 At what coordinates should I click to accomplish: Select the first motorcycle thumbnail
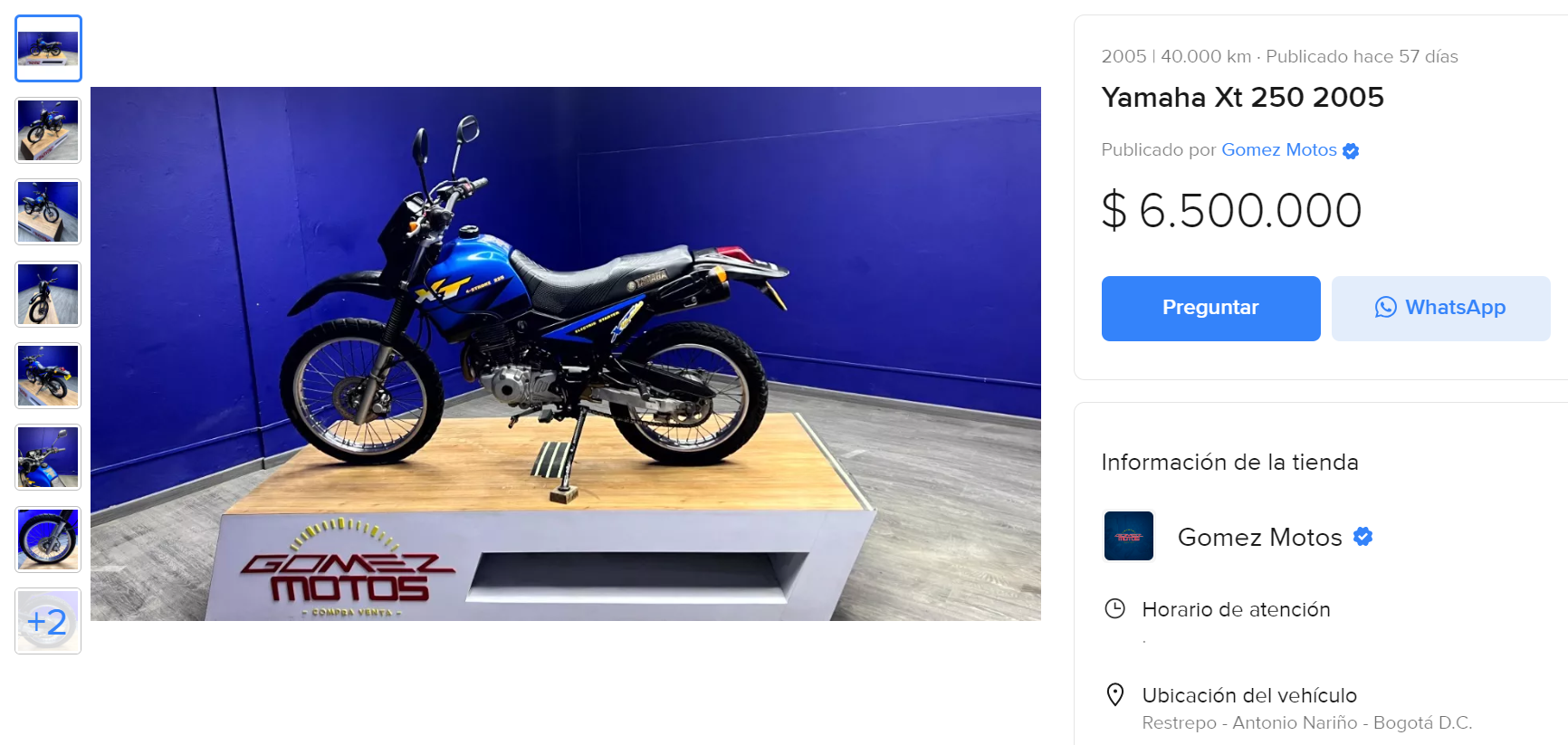pos(48,48)
